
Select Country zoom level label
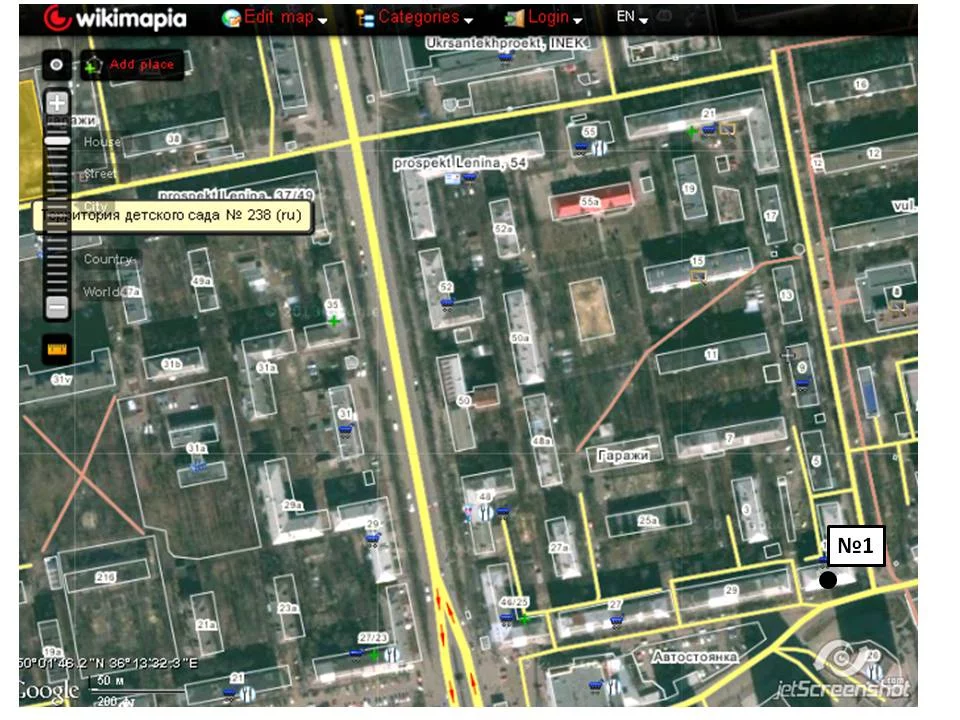click(x=108, y=259)
